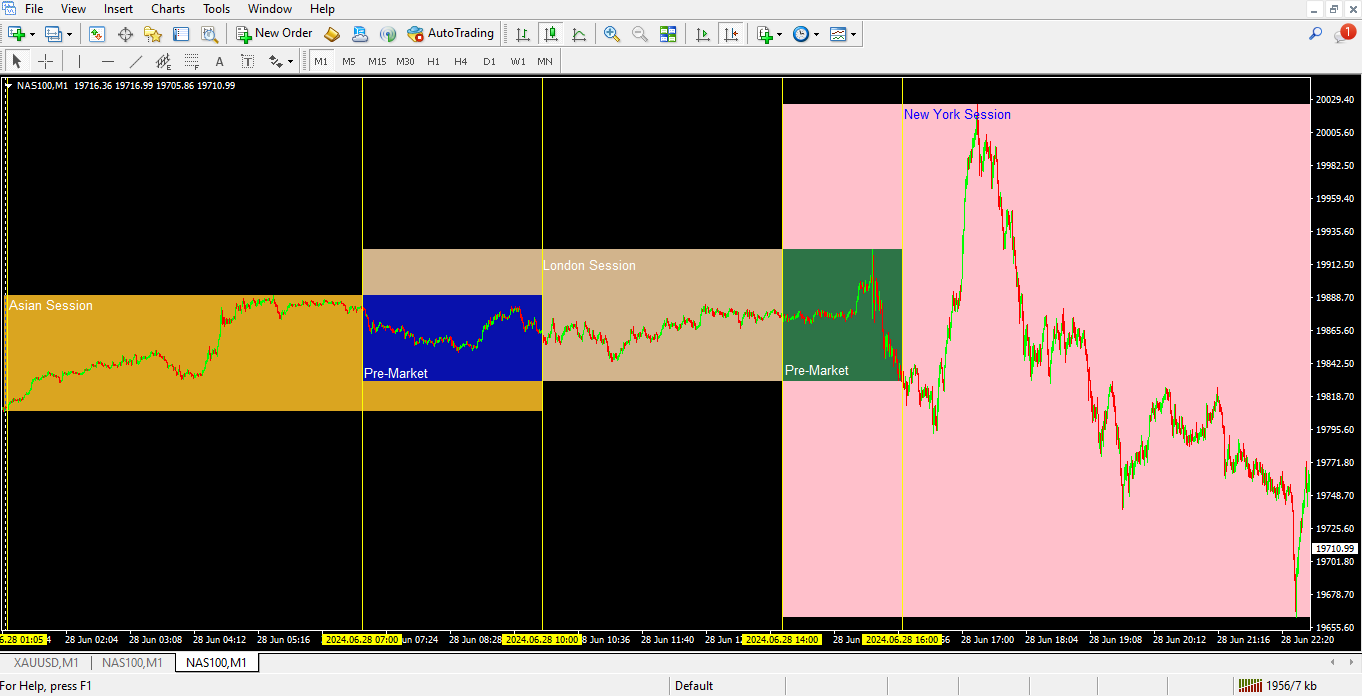Screen dimensions: 1362x696
Task: Open the Market Watch panel icon
Action: click(97, 34)
